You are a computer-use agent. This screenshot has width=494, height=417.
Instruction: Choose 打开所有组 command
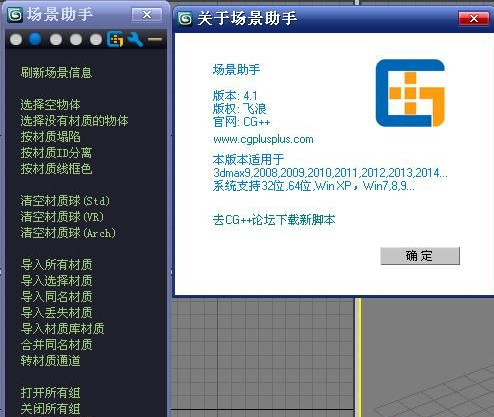[50, 392]
